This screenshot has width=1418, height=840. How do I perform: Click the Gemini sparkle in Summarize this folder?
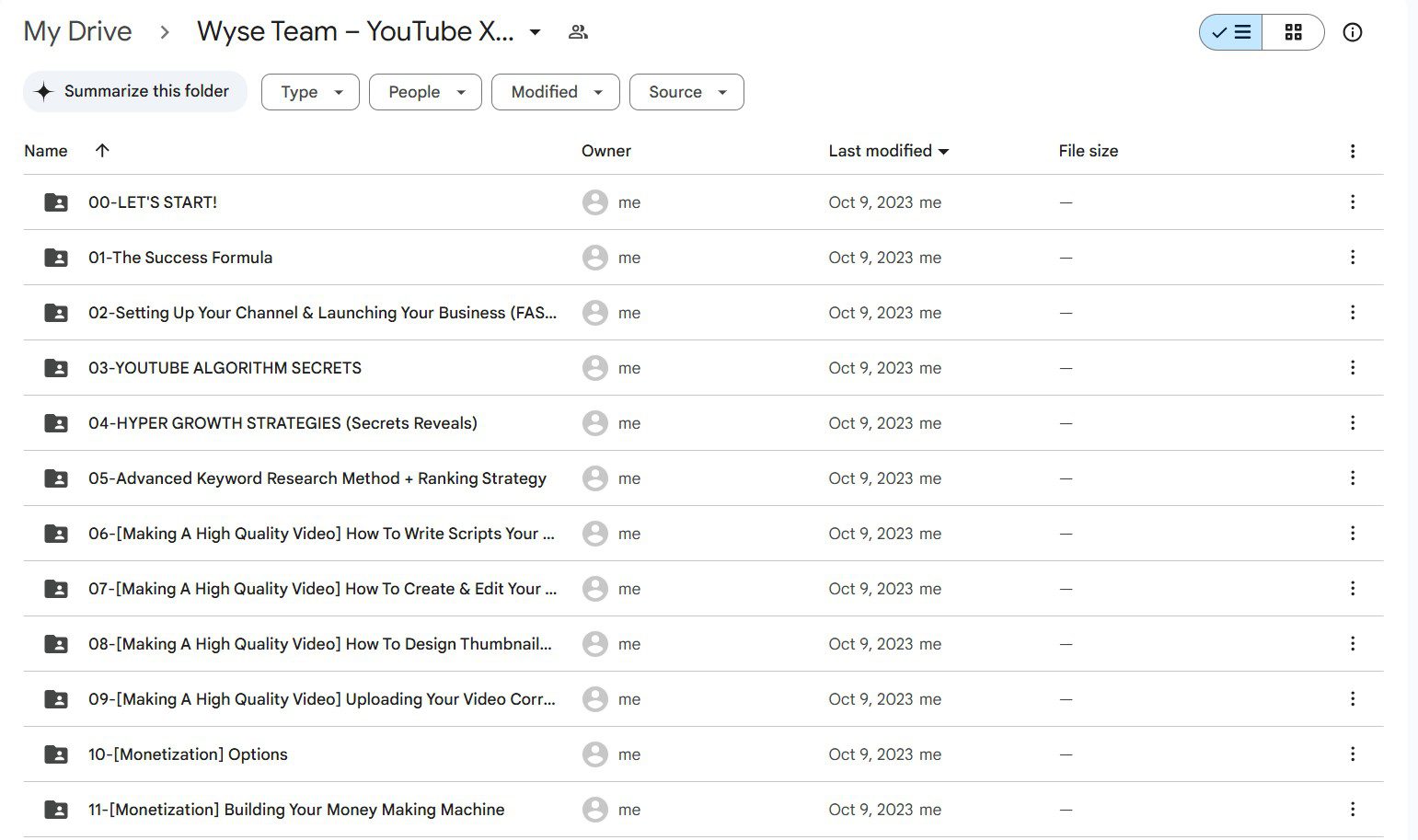[43, 91]
